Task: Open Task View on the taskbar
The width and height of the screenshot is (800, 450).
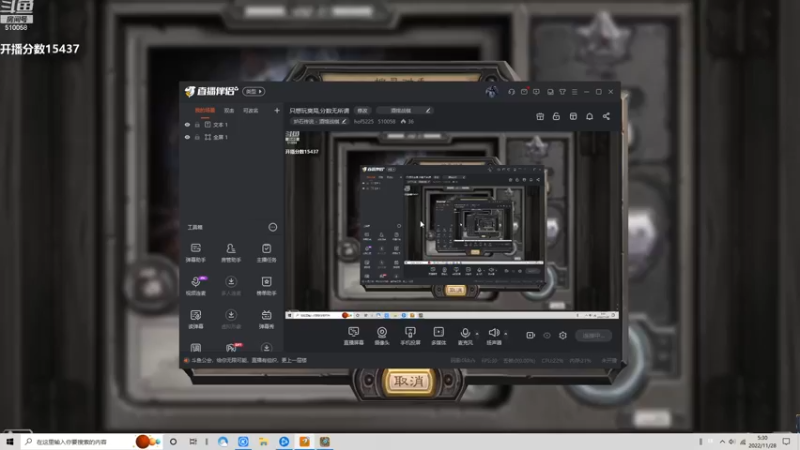Action: (193, 442)
